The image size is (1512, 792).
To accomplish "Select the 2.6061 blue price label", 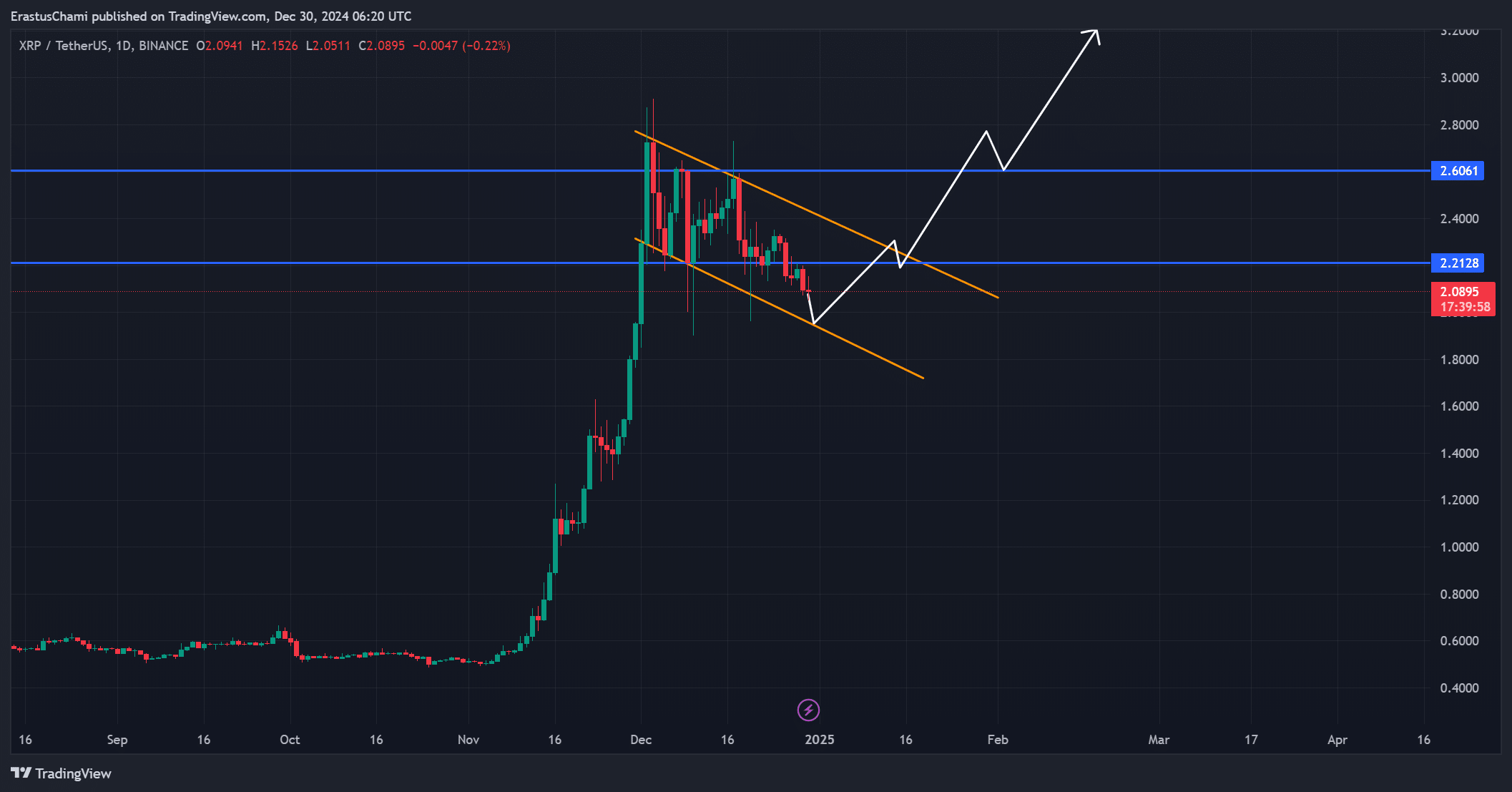I will 1458,170.
